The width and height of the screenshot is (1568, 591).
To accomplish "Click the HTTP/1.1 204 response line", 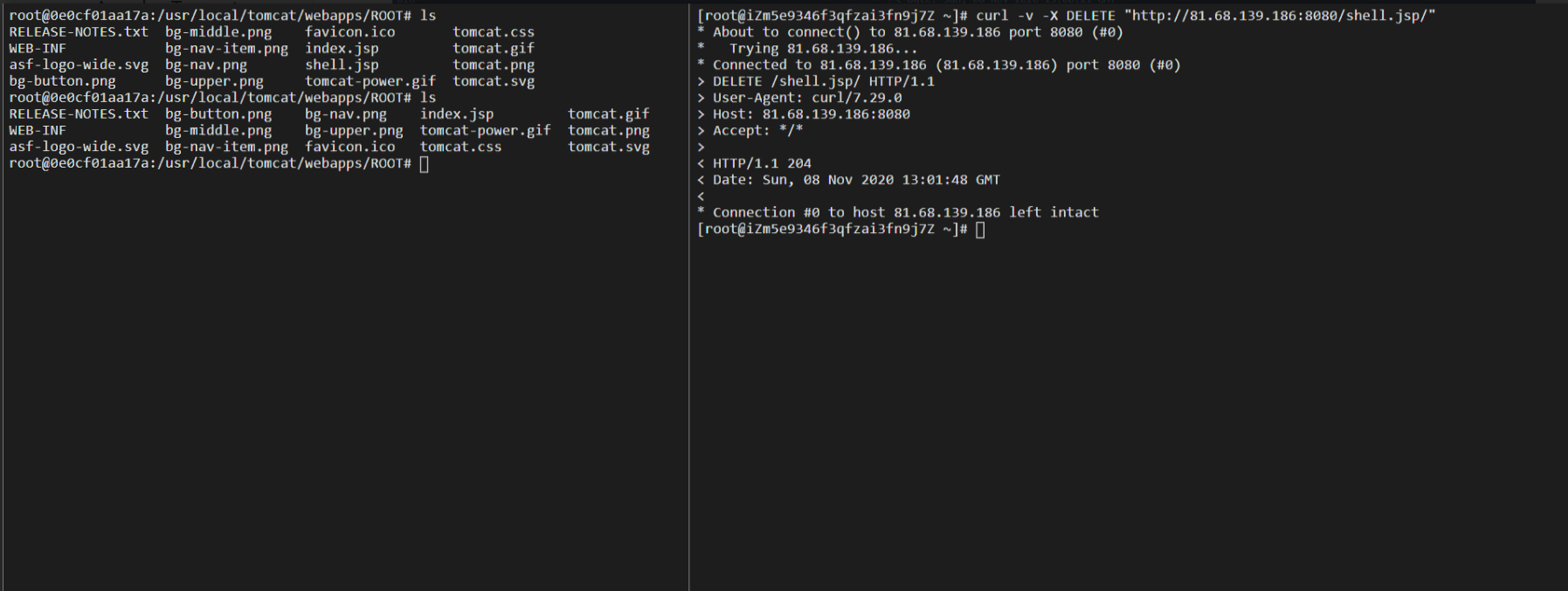I will (x=762, y=163).
